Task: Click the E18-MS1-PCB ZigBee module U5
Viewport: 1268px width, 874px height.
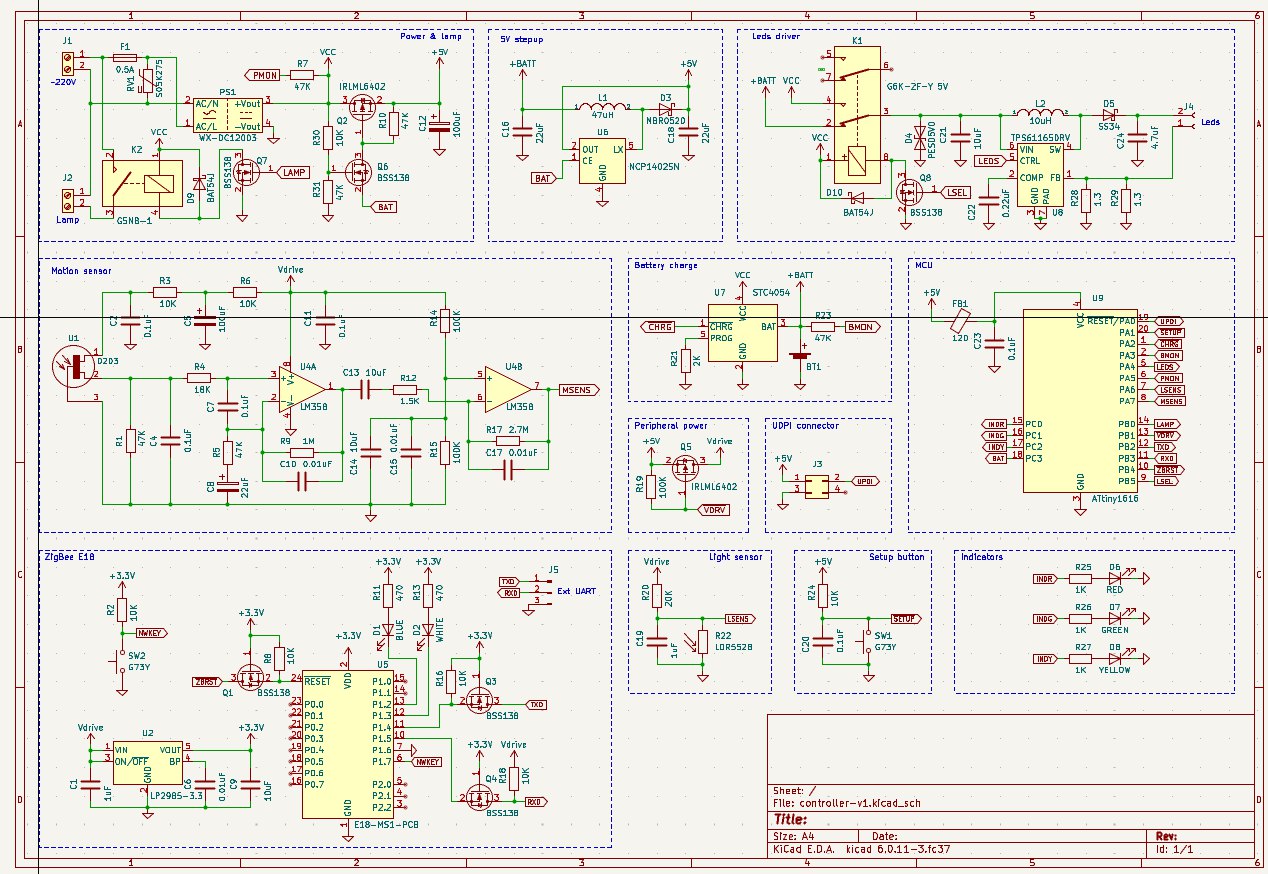Action: pyautogui.click(x=347, y=743)
